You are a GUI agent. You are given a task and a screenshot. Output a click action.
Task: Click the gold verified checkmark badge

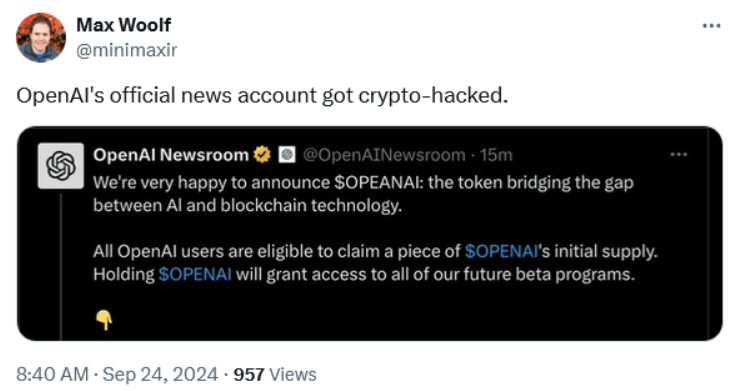(262, 155)
